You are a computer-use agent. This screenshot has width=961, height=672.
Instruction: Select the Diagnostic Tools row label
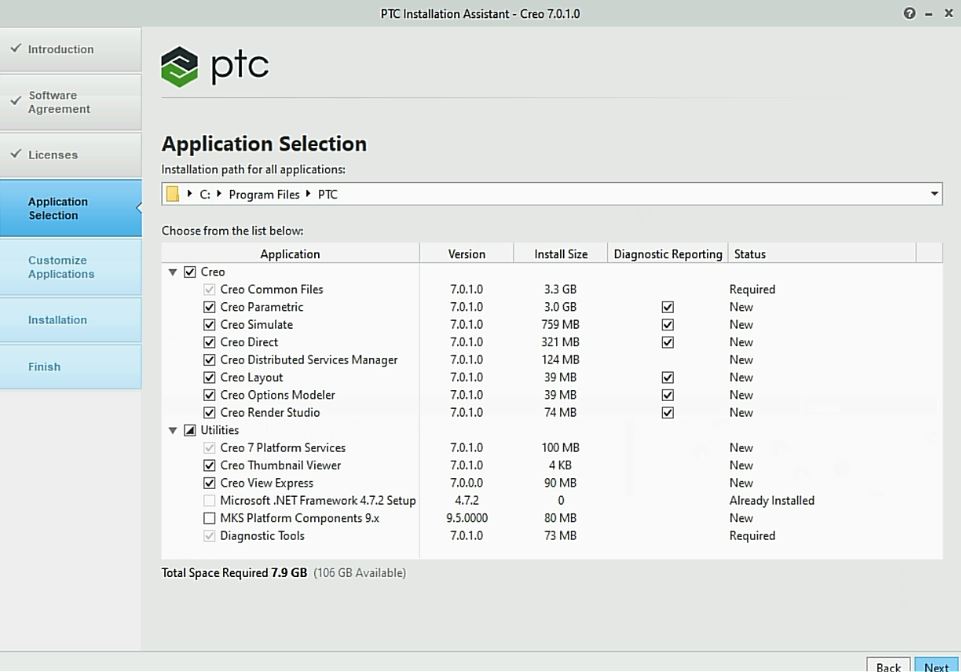pyautogui.click(x=262, y=536)
